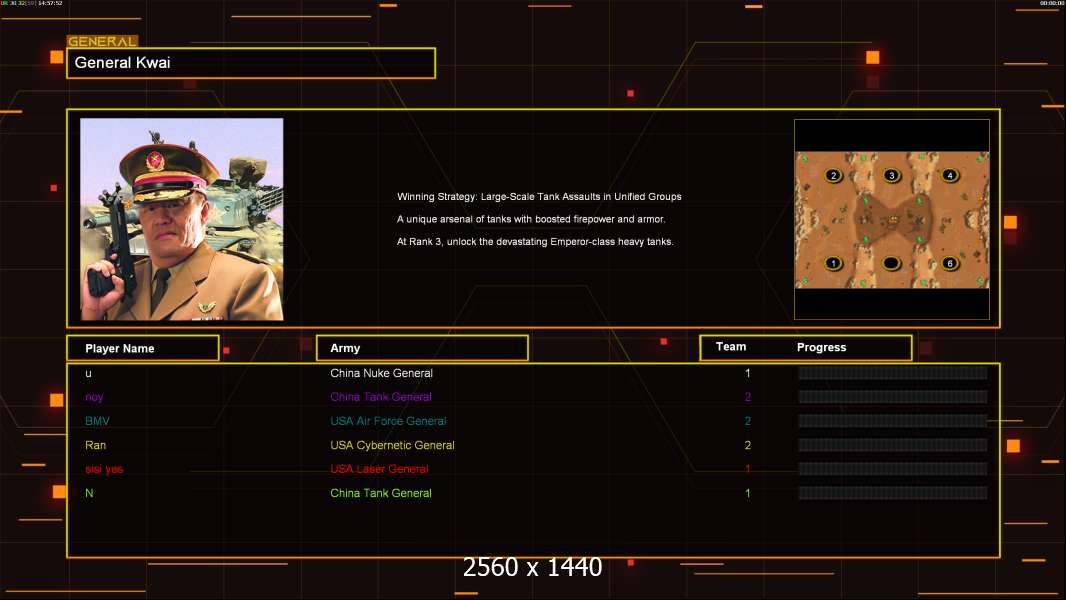Screen dimensions: 1066x600
Task: Click the Winning Strategy description text
Action: click(x=539, y=197)
